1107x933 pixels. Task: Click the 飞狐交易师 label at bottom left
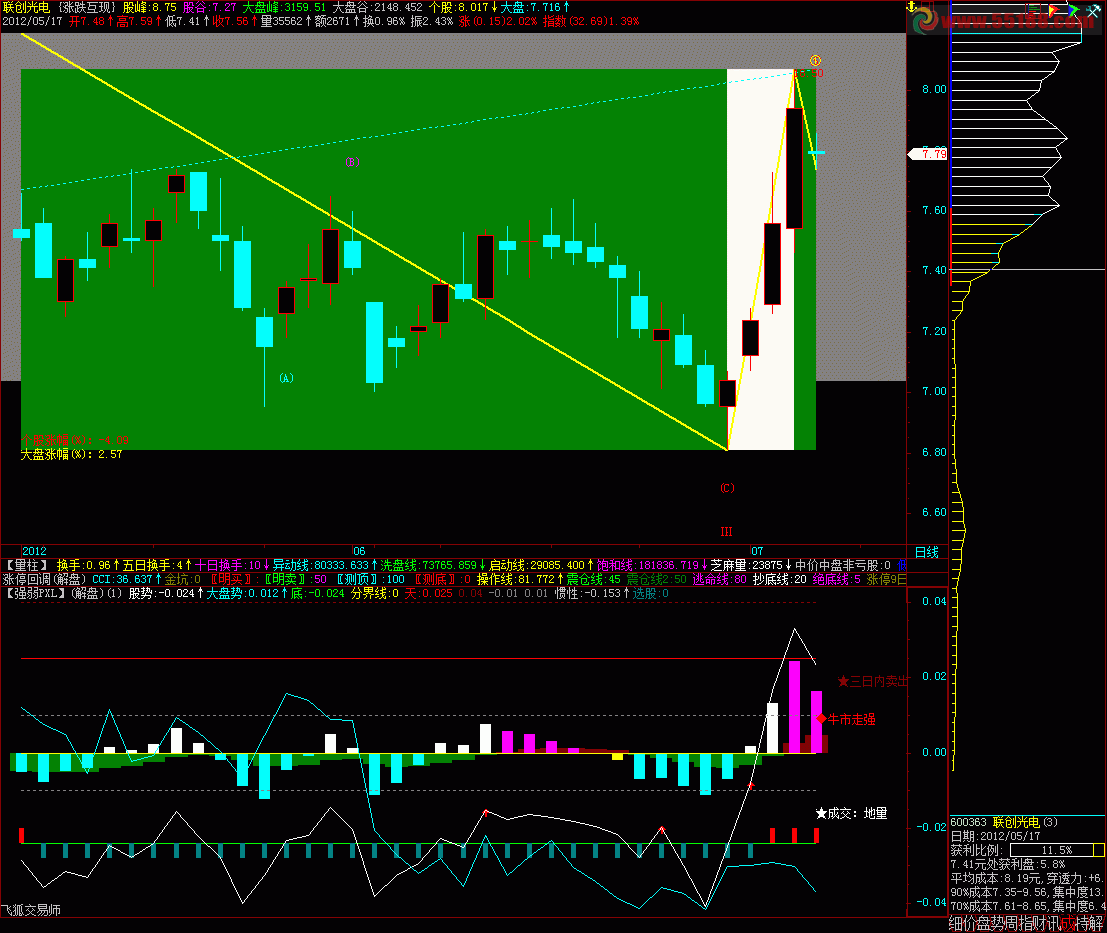tap(31, 910)
